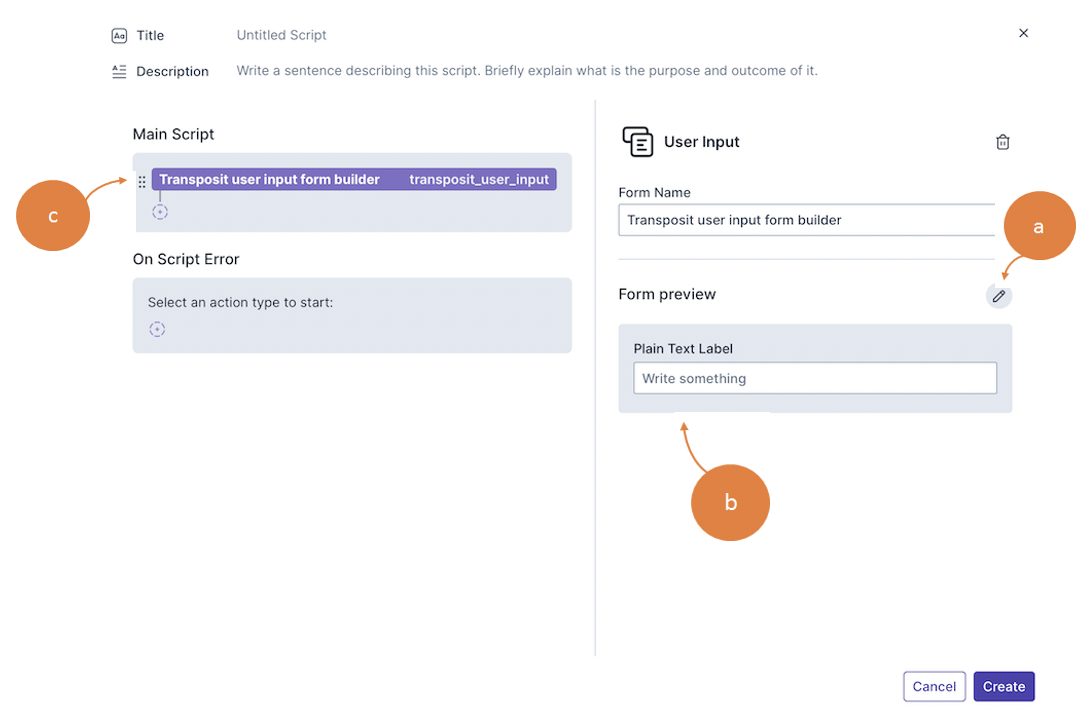1092x726 pixels.
Task: Select the Transposit user input form builder step
Action: coord(269,180)
